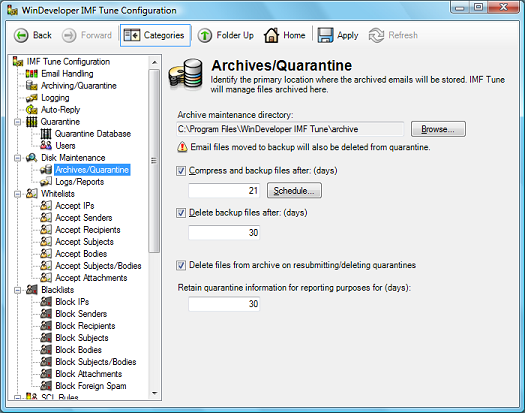The height and width of the screenshot is (413, 525).
Task: Select the IMF Tune Configuration root node
Action: coord(68,62)
